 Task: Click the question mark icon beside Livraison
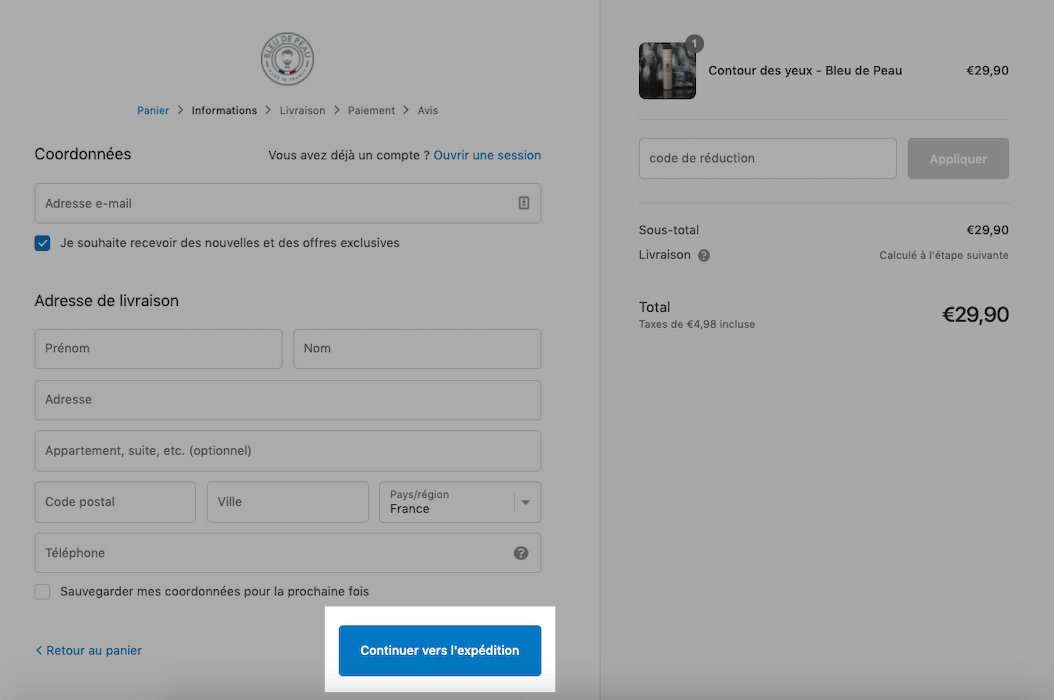[x=704, y=256]
